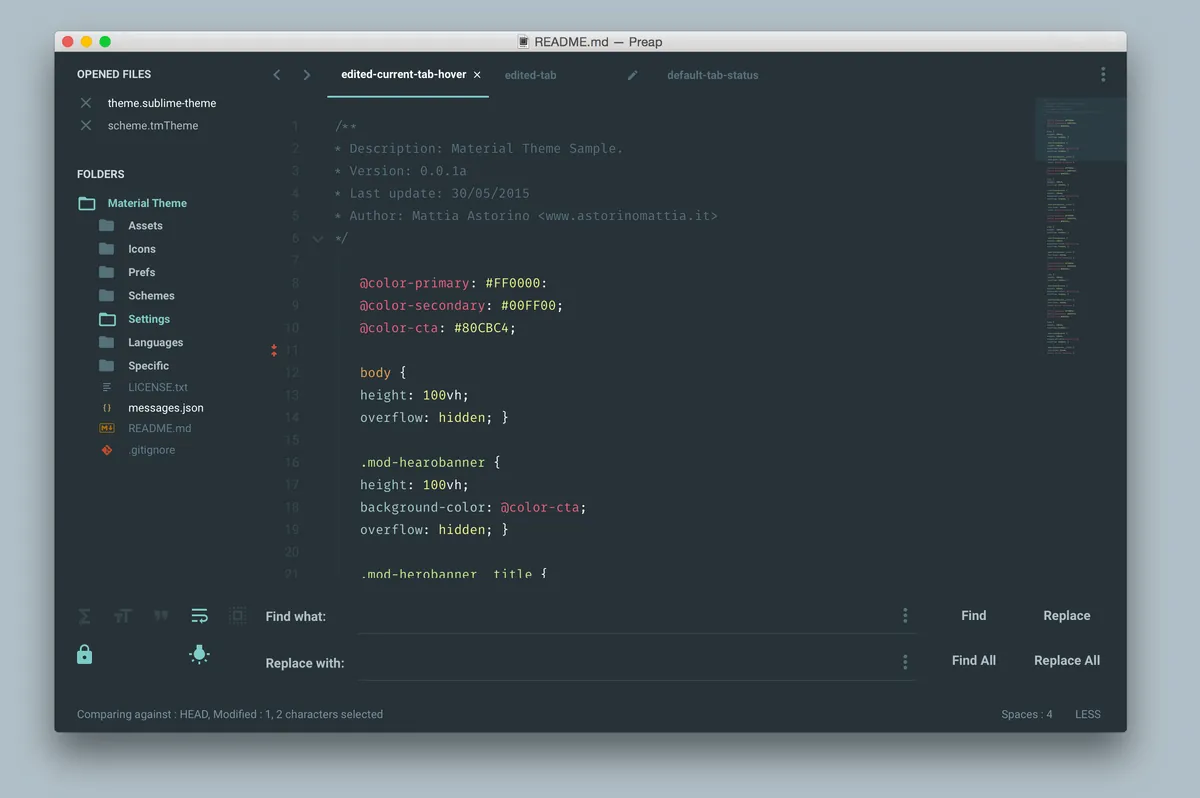The image size is (1200, 798).
Task: Open Find what history dropdown dots
Action: [x=905, y=616]
